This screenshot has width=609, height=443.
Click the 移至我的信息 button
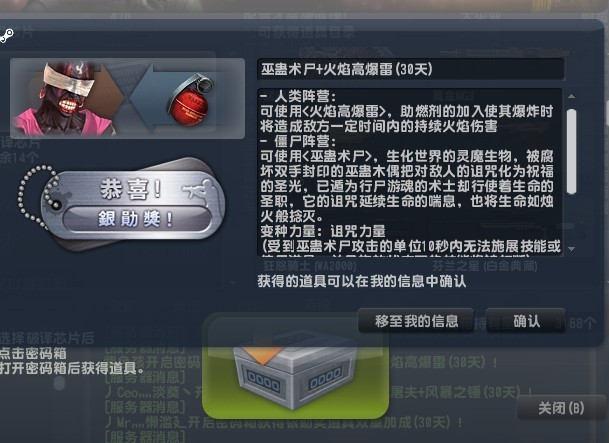[416, 321]
